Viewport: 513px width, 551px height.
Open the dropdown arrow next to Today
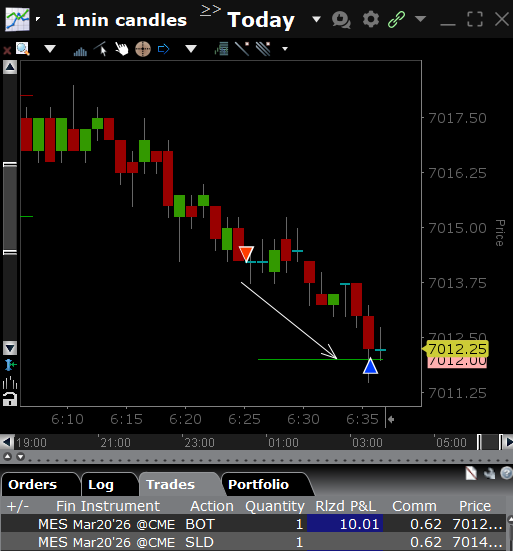coord(316,19)
